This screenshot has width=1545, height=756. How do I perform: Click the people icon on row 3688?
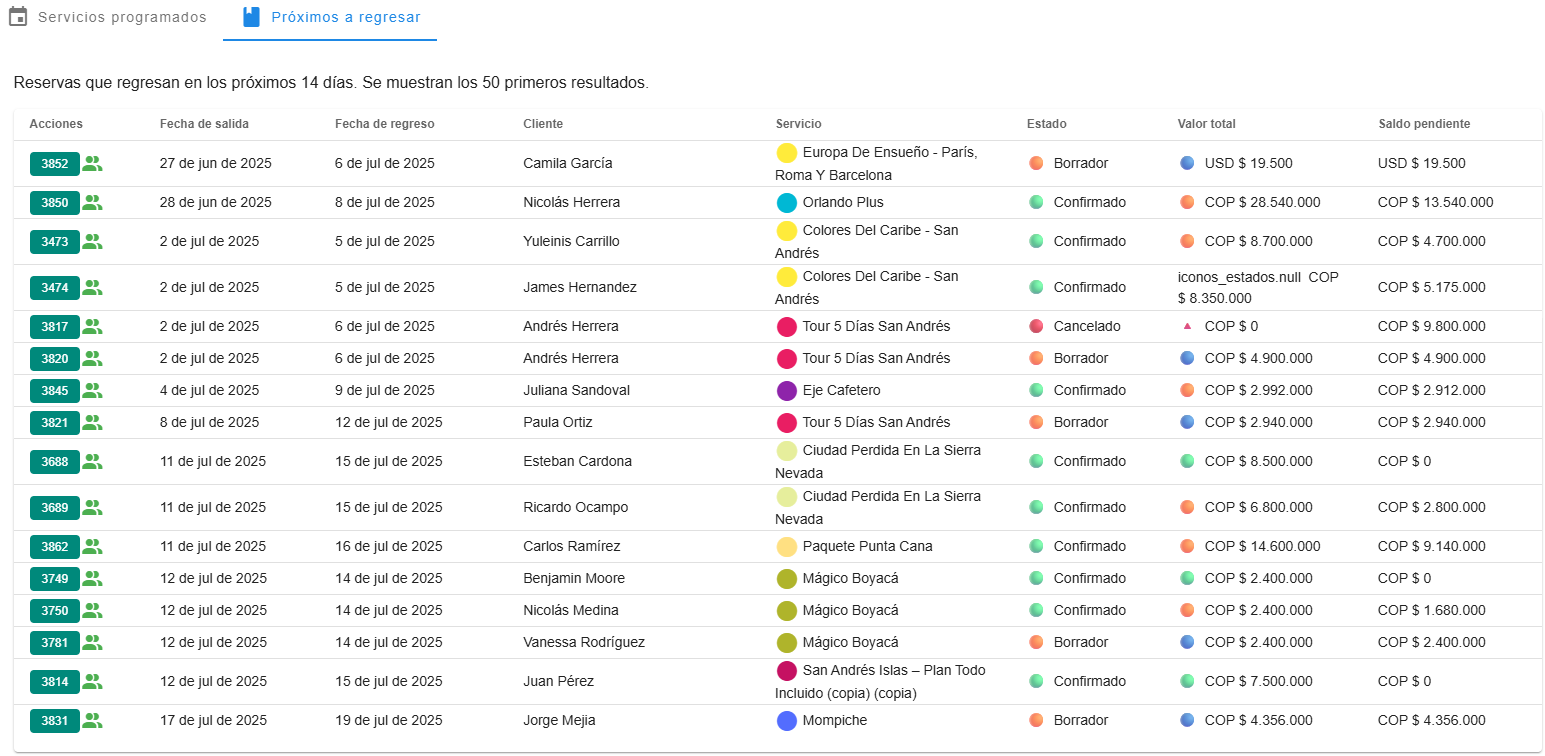(x=92, y=461)
